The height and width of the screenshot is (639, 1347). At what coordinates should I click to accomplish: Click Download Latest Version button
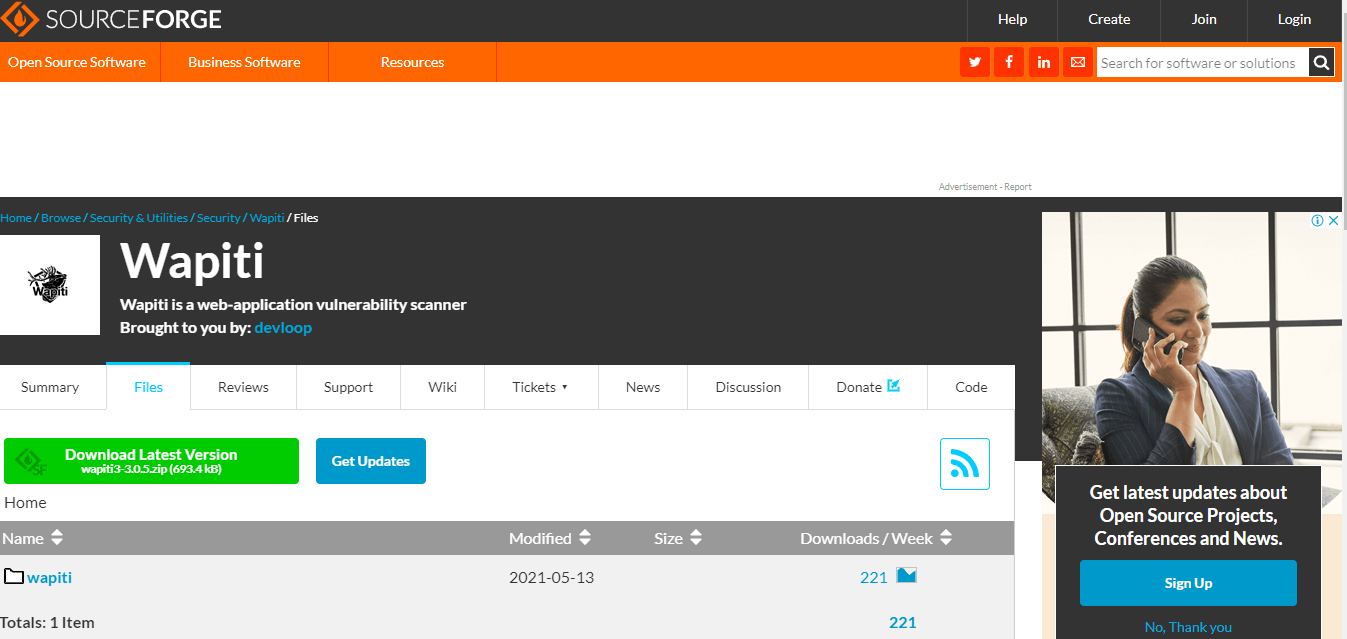coord(151,461)
